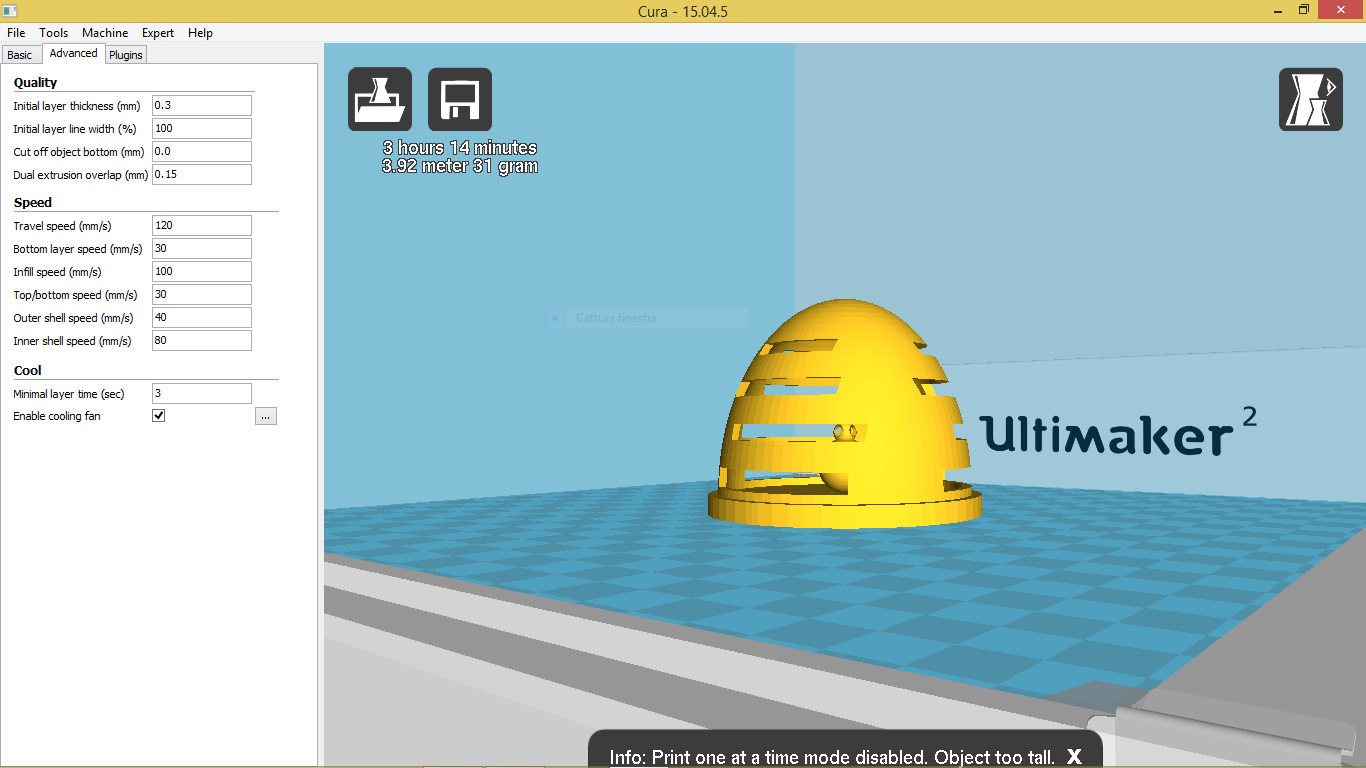Click 'Travel speed (mm/s)' label
Image resolution: width=1366 pixels, height=768 pixels.
[x=62, y=226]
